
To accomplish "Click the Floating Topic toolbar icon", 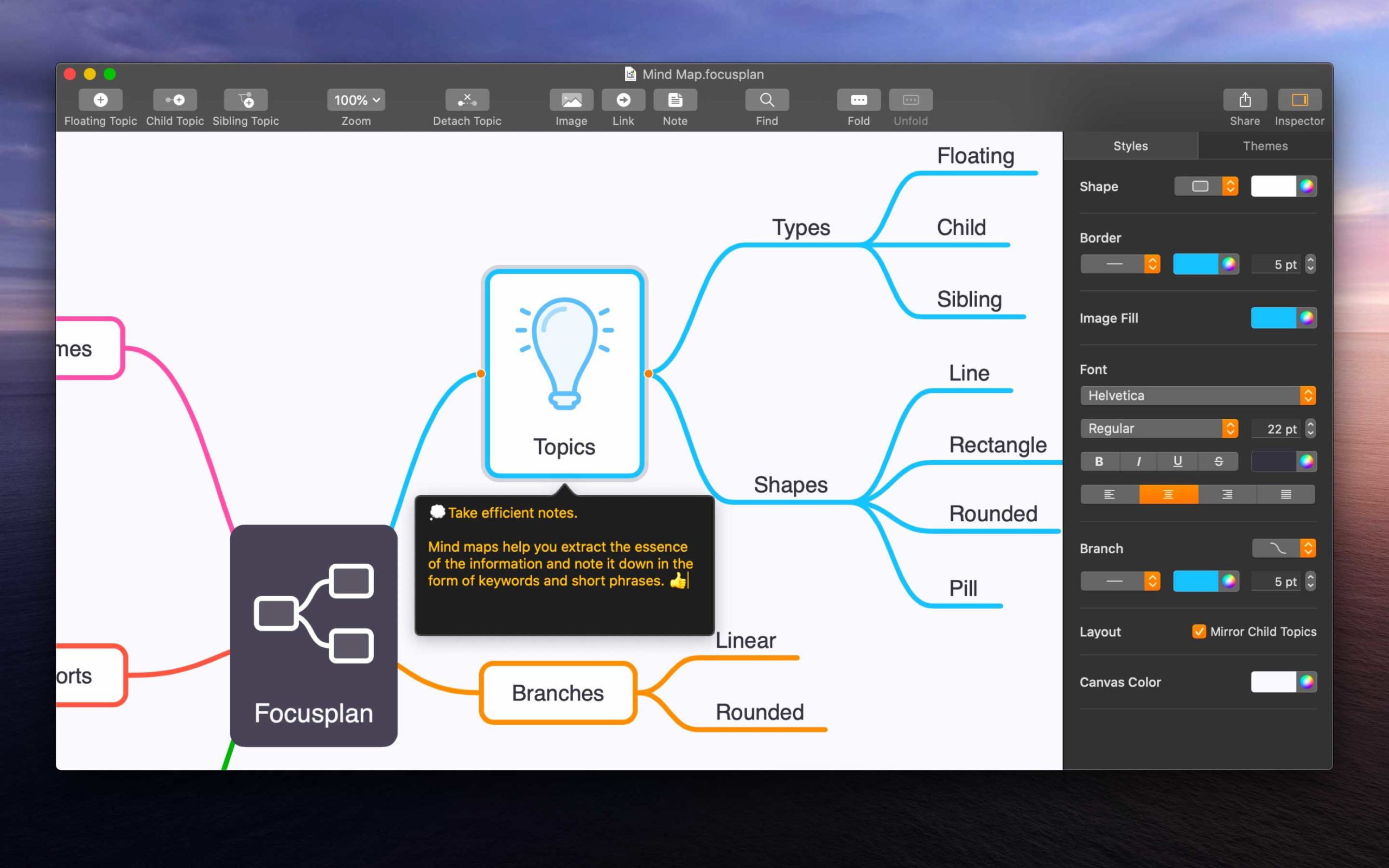I will [x=100, y=100].
